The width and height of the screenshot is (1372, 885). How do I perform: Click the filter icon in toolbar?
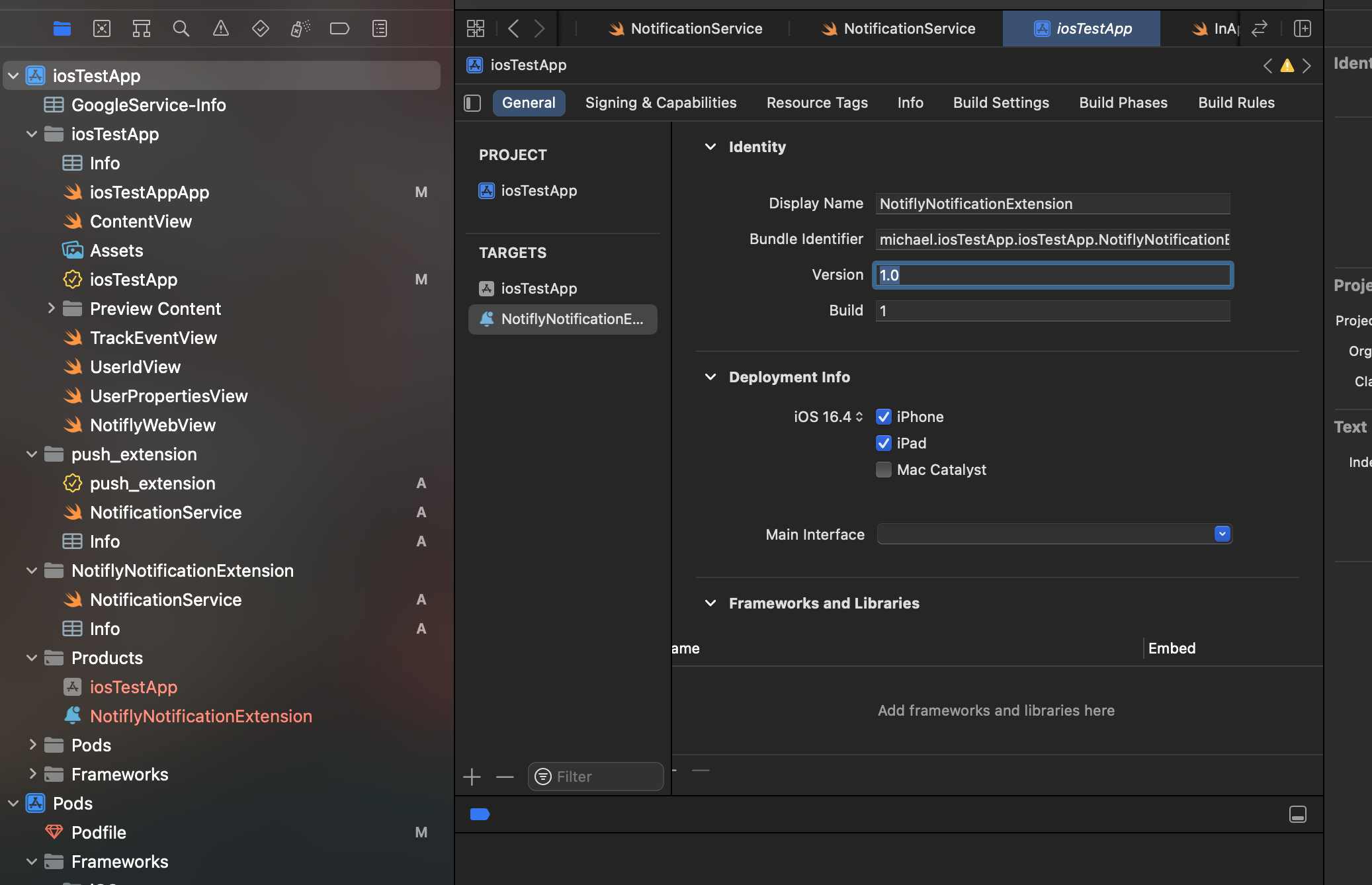[x=541, y=777]
